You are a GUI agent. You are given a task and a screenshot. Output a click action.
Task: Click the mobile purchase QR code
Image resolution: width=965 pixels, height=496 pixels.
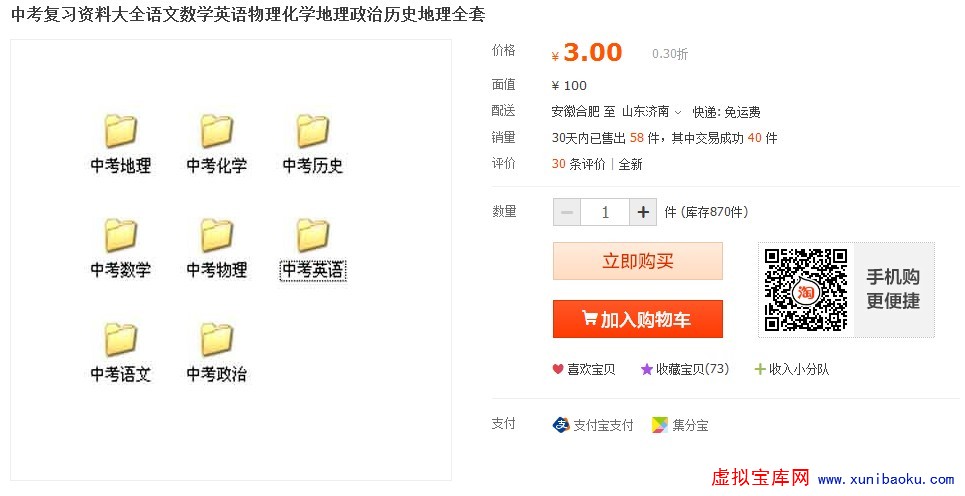point(806,290)
